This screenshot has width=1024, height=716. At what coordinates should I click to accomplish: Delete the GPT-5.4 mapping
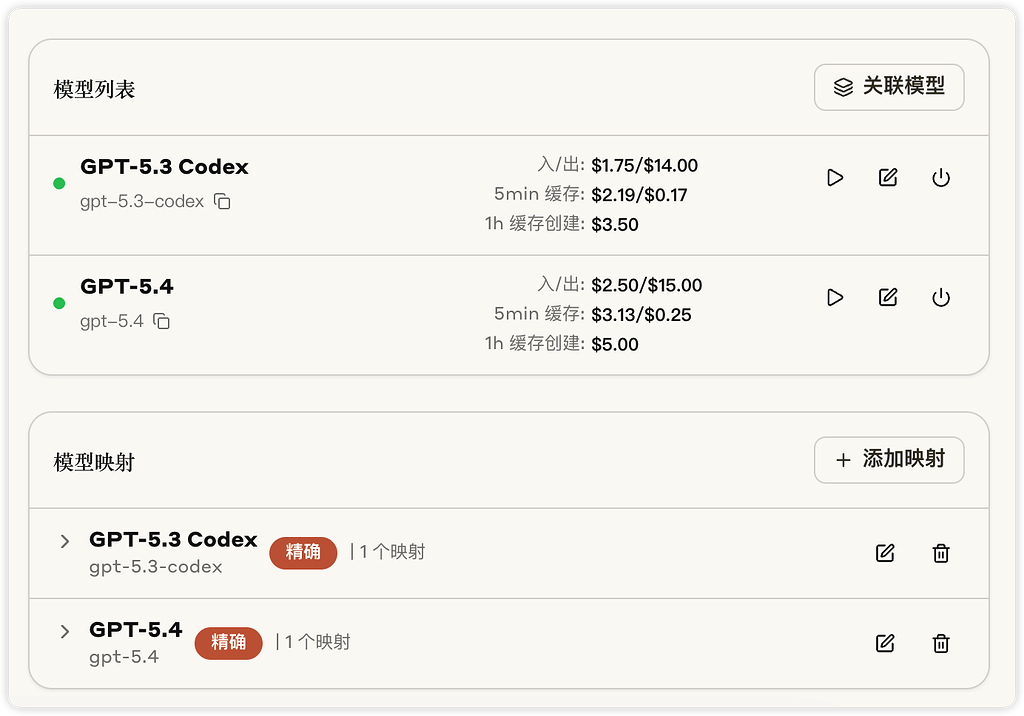coord(940,643)
